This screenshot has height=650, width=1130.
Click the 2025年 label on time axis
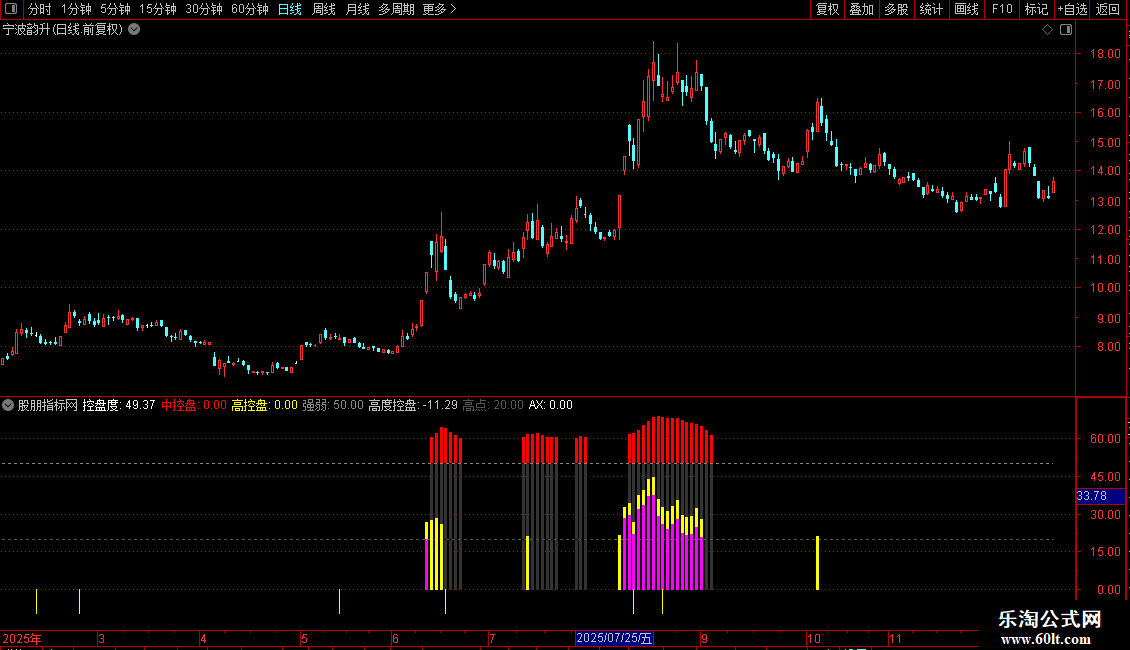click(22, 638)
